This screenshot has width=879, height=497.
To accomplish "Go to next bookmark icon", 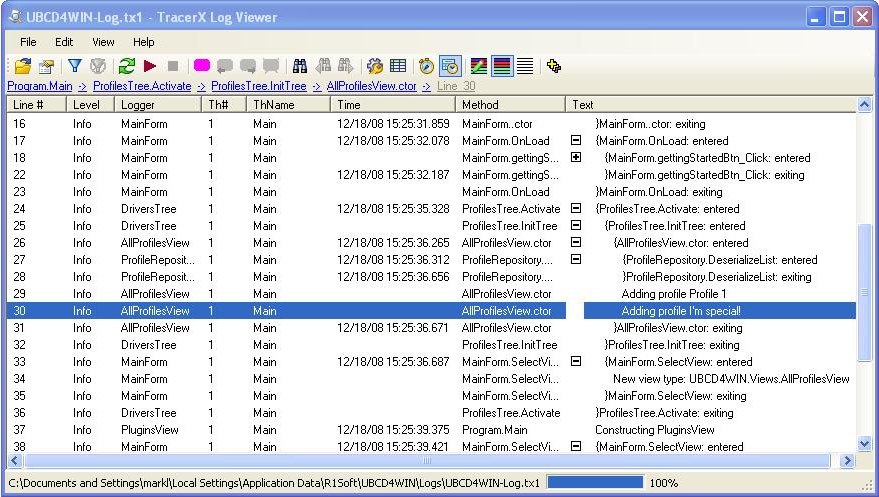I will tap(248, 66).
